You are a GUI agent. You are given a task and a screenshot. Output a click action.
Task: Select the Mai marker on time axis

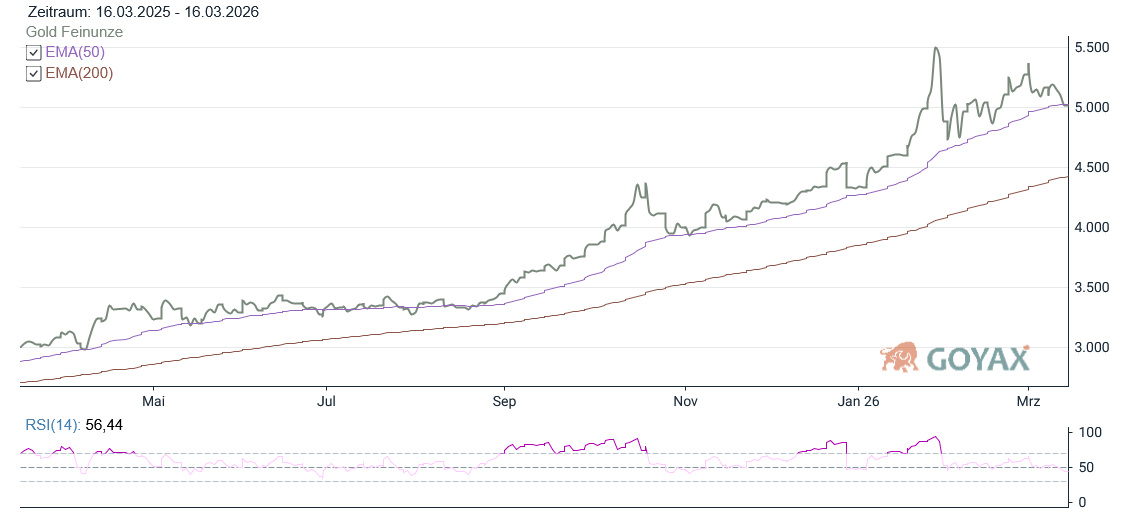tap(154, 401)
